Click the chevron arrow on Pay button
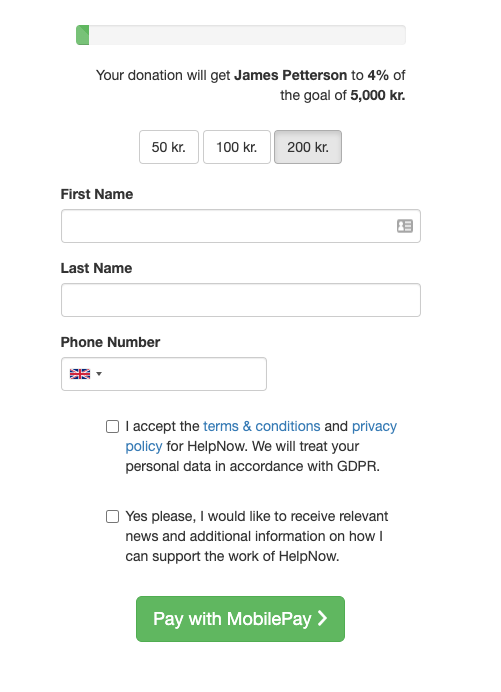Viewport: 501px width, 692px height. (323, 618)
